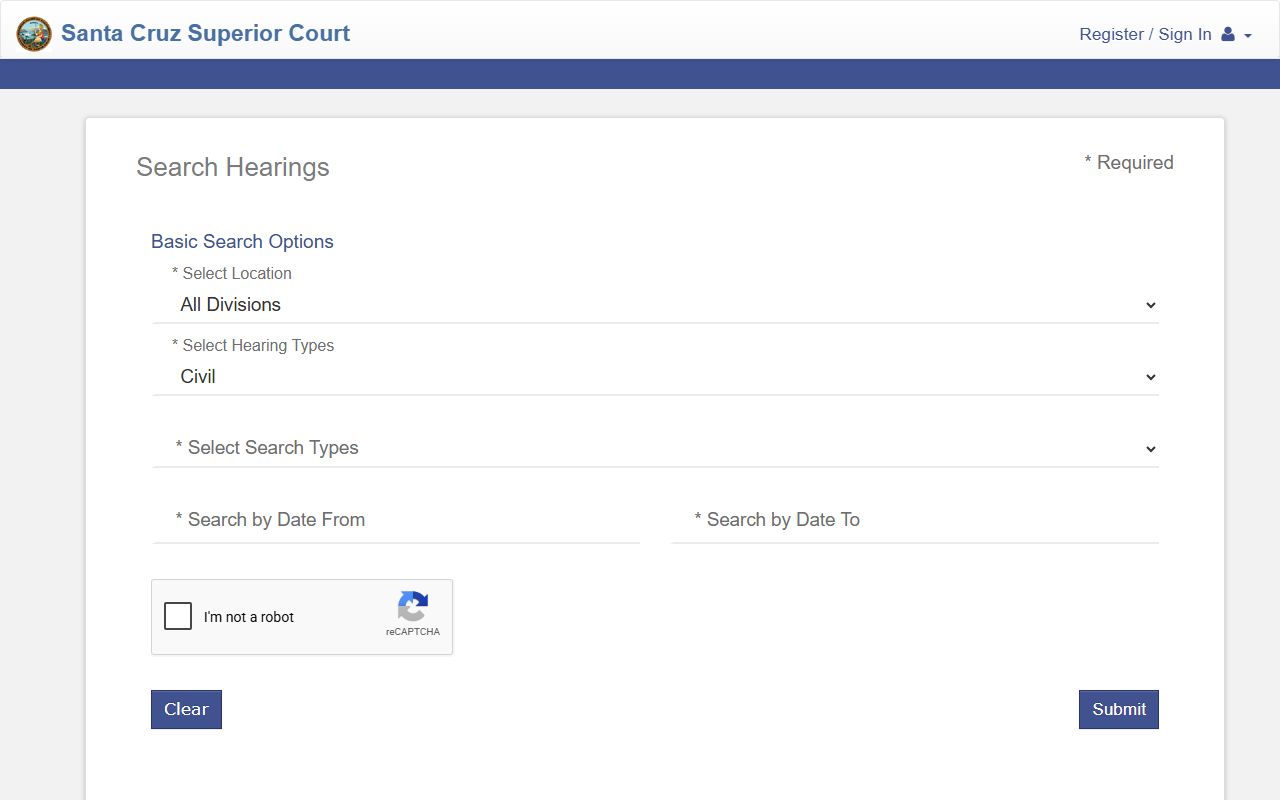Focus the Search by Date From field
The height and width of the screenshot is (800, 1280).
[396, 520]
